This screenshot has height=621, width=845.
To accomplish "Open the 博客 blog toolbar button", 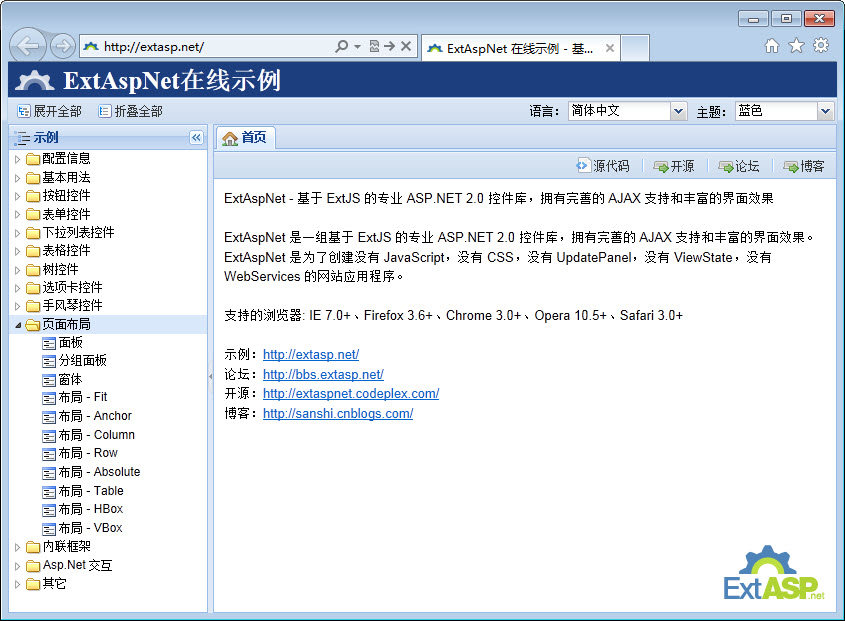I will coord(791,166).
